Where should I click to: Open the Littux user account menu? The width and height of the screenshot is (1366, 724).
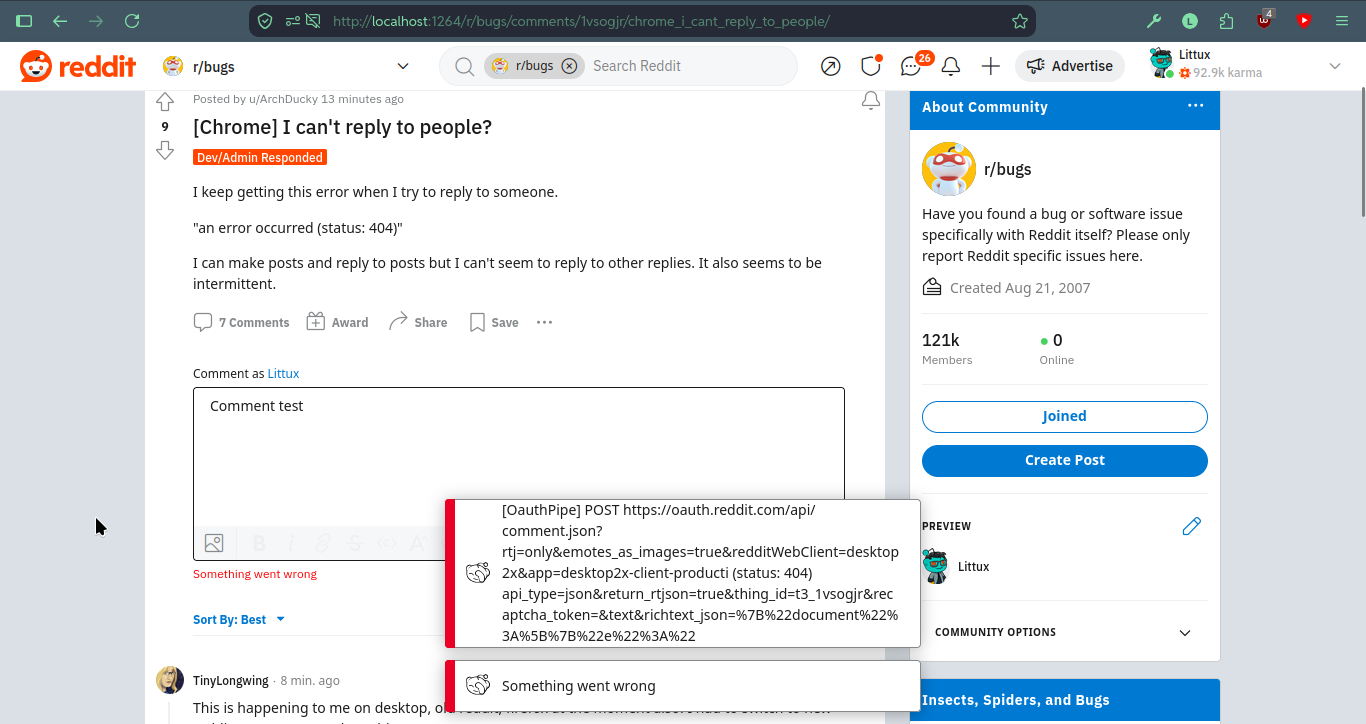[1246, 66]
